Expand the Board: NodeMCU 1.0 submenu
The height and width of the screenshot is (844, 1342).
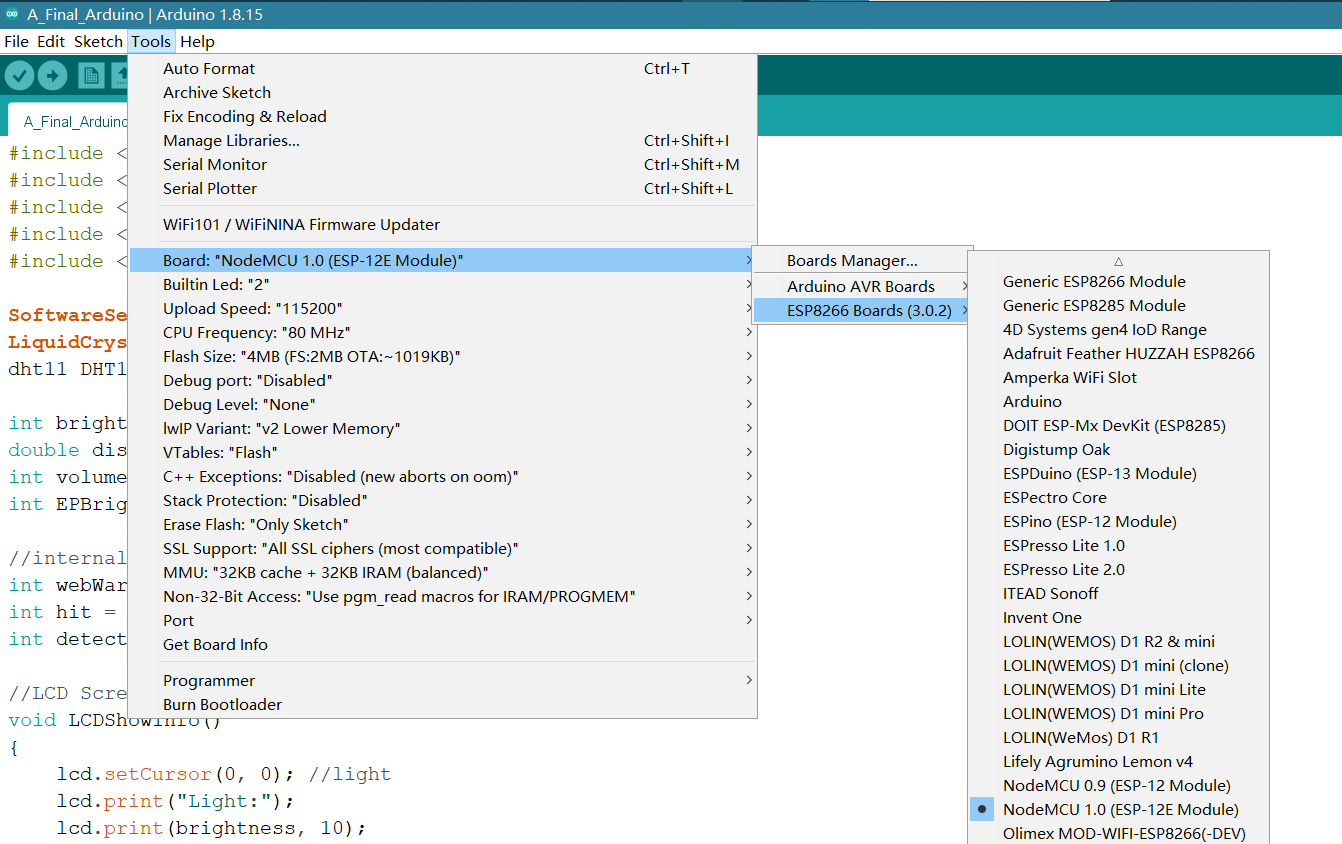443,261
